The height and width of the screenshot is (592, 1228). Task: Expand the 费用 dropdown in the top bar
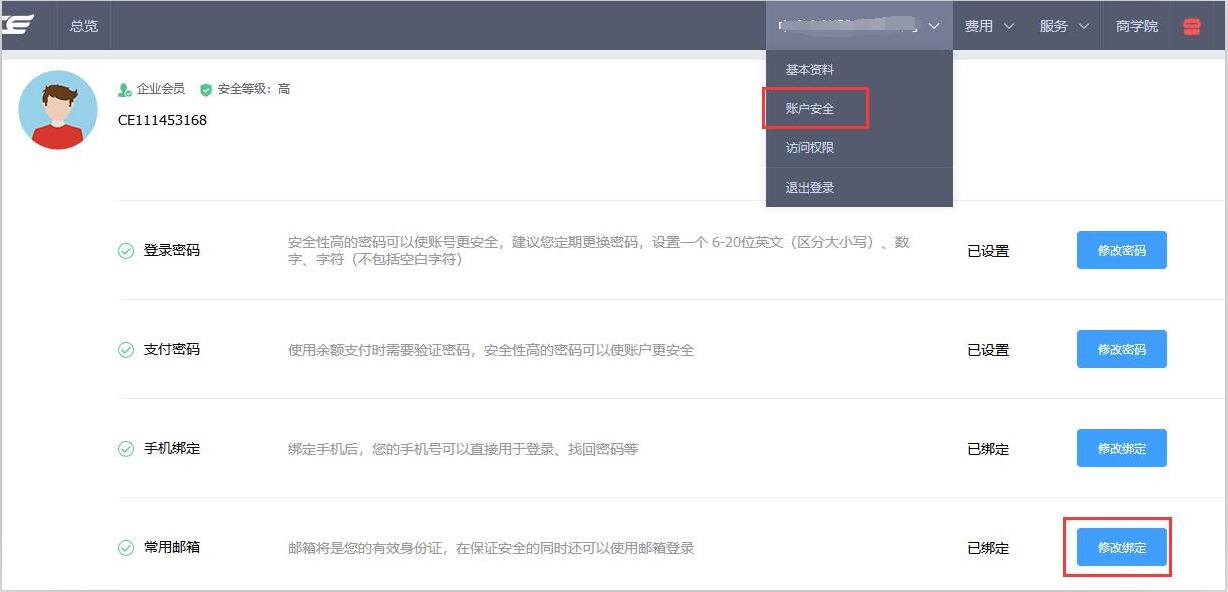[x=989, y=26]
